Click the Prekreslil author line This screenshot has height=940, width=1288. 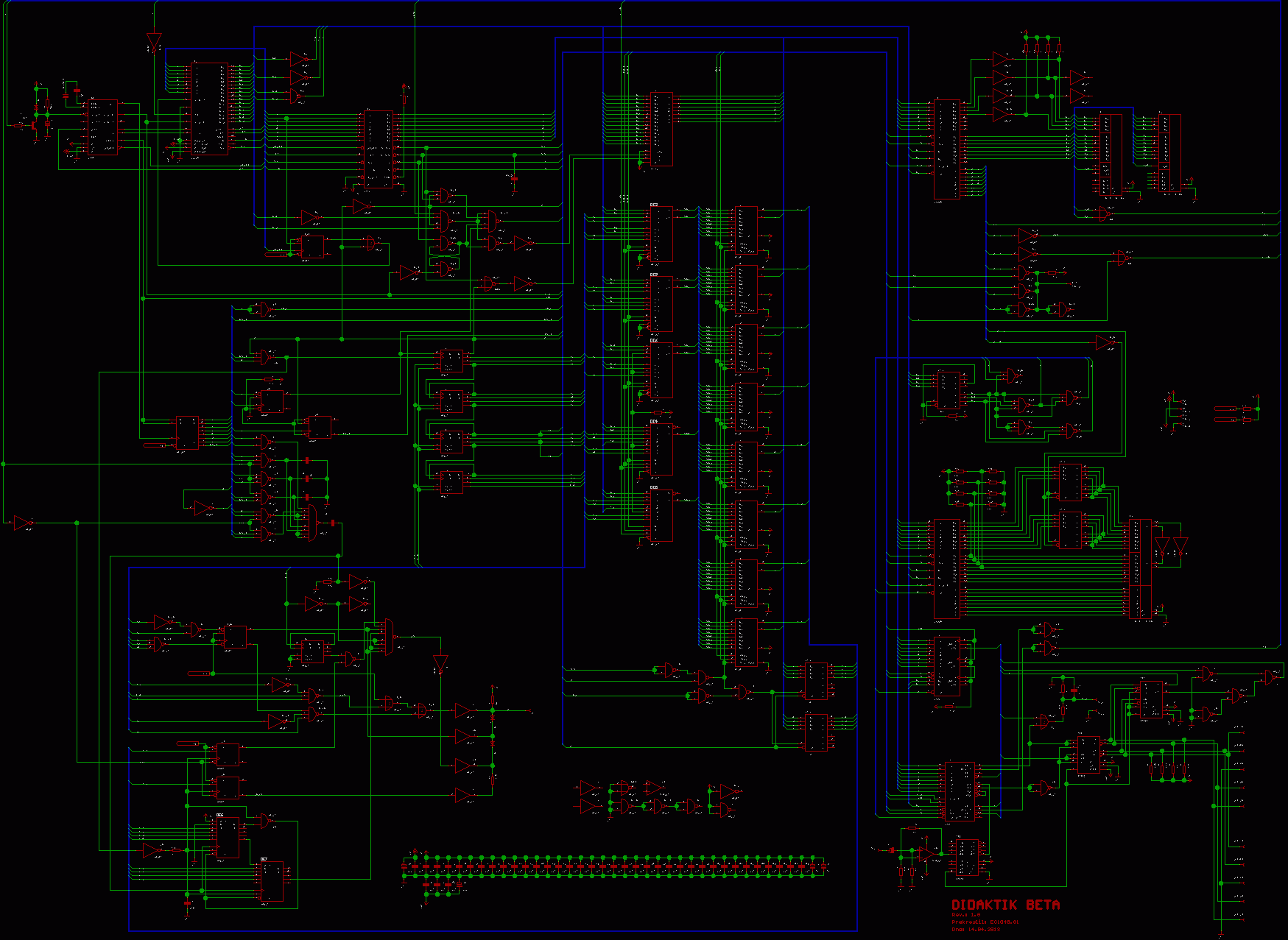tap(985, 922)
